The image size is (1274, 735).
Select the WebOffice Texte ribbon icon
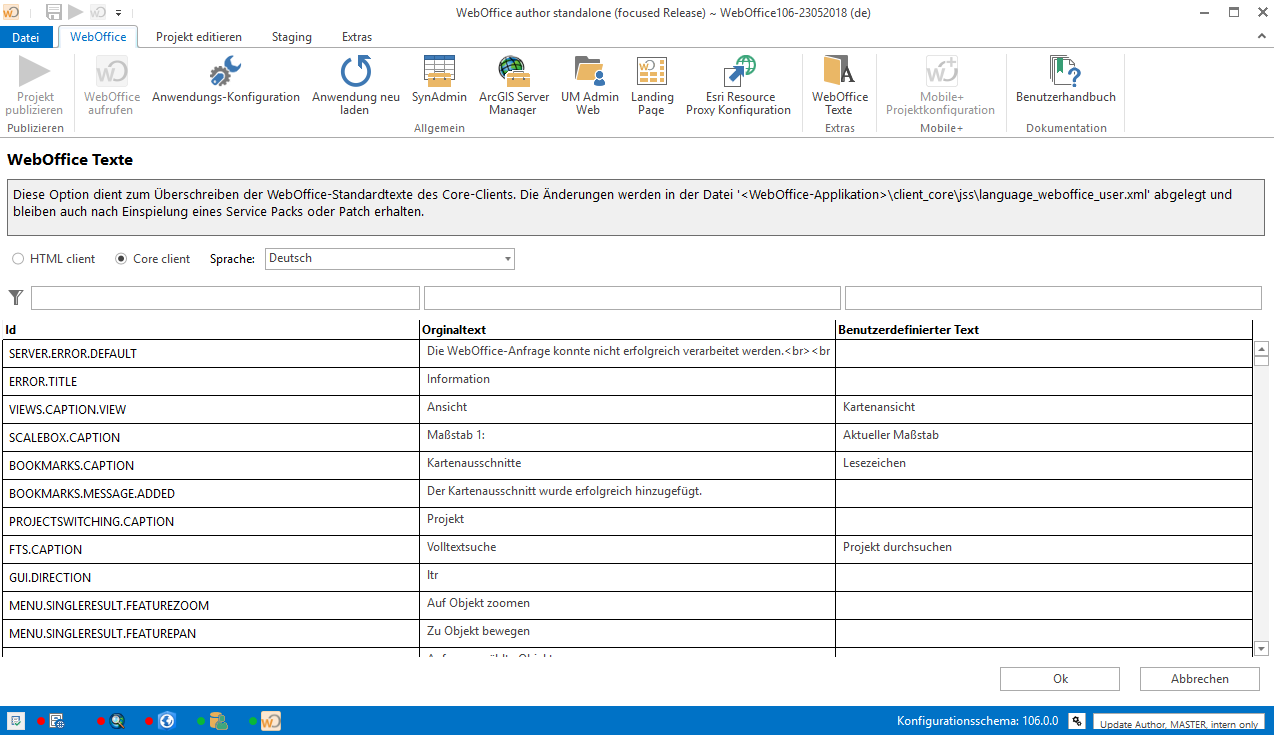click(839, 85)
